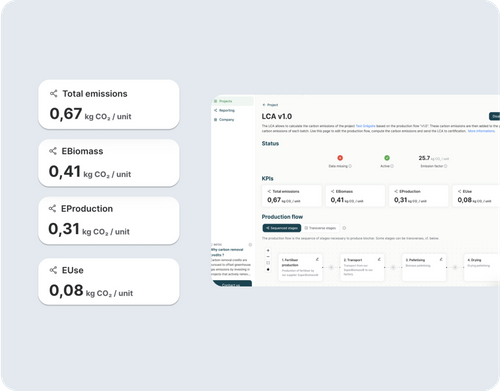Edit the Pelletising stage
500x391 pixels.
coord(441,259)
